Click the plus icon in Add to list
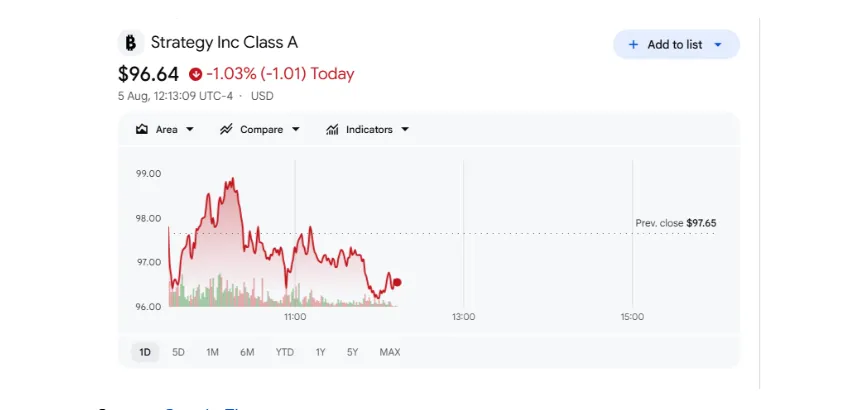Screen dimensions: 863x410 point(633,45)
